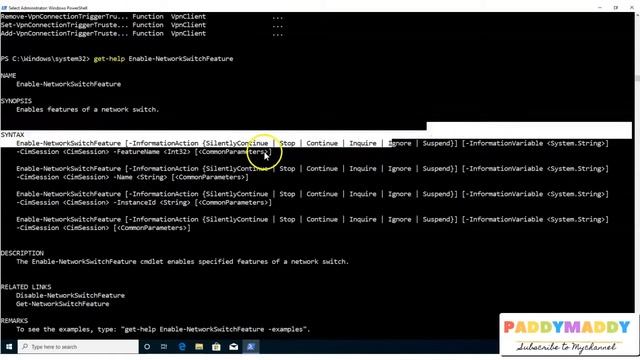Open Microsoft Store from the taskbar
640x360 pixels.
click(216, 347)
